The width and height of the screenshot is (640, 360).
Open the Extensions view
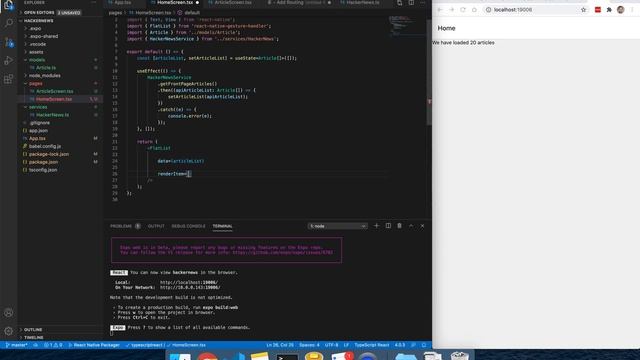9,79
